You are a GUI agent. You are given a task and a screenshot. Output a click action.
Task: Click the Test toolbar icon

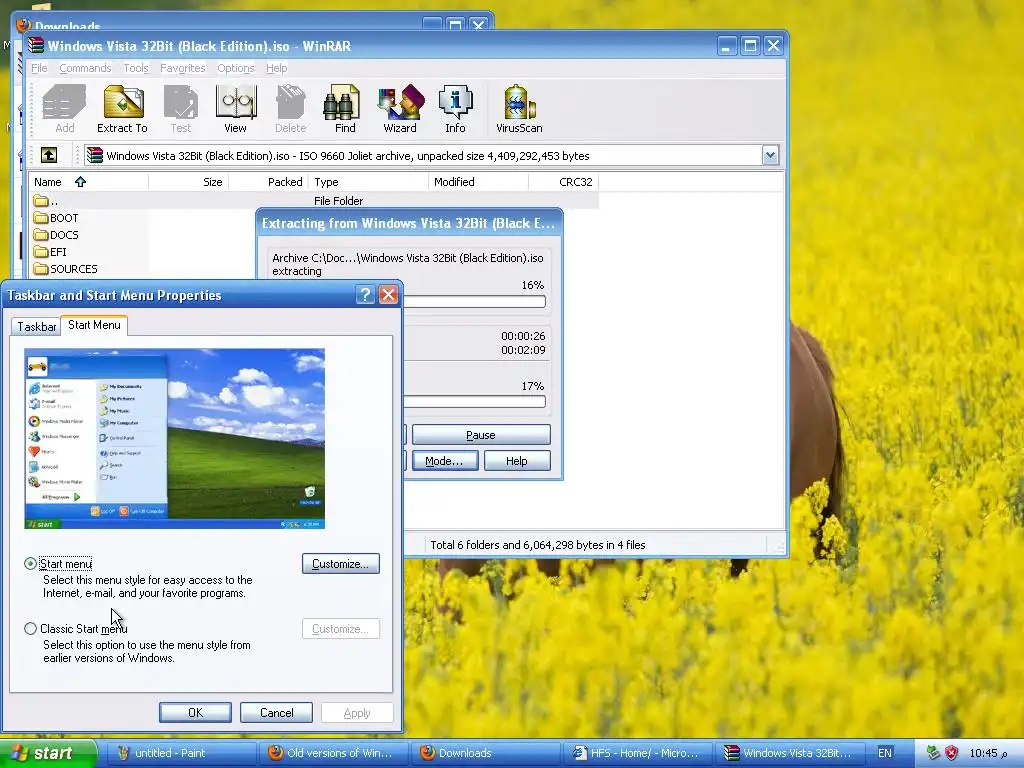point(181,108)
